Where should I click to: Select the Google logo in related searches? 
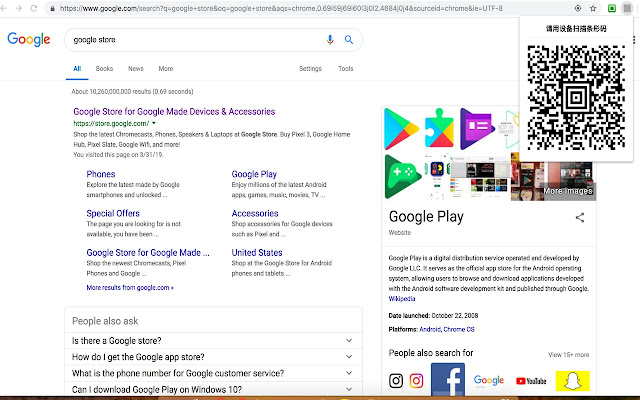489,380
